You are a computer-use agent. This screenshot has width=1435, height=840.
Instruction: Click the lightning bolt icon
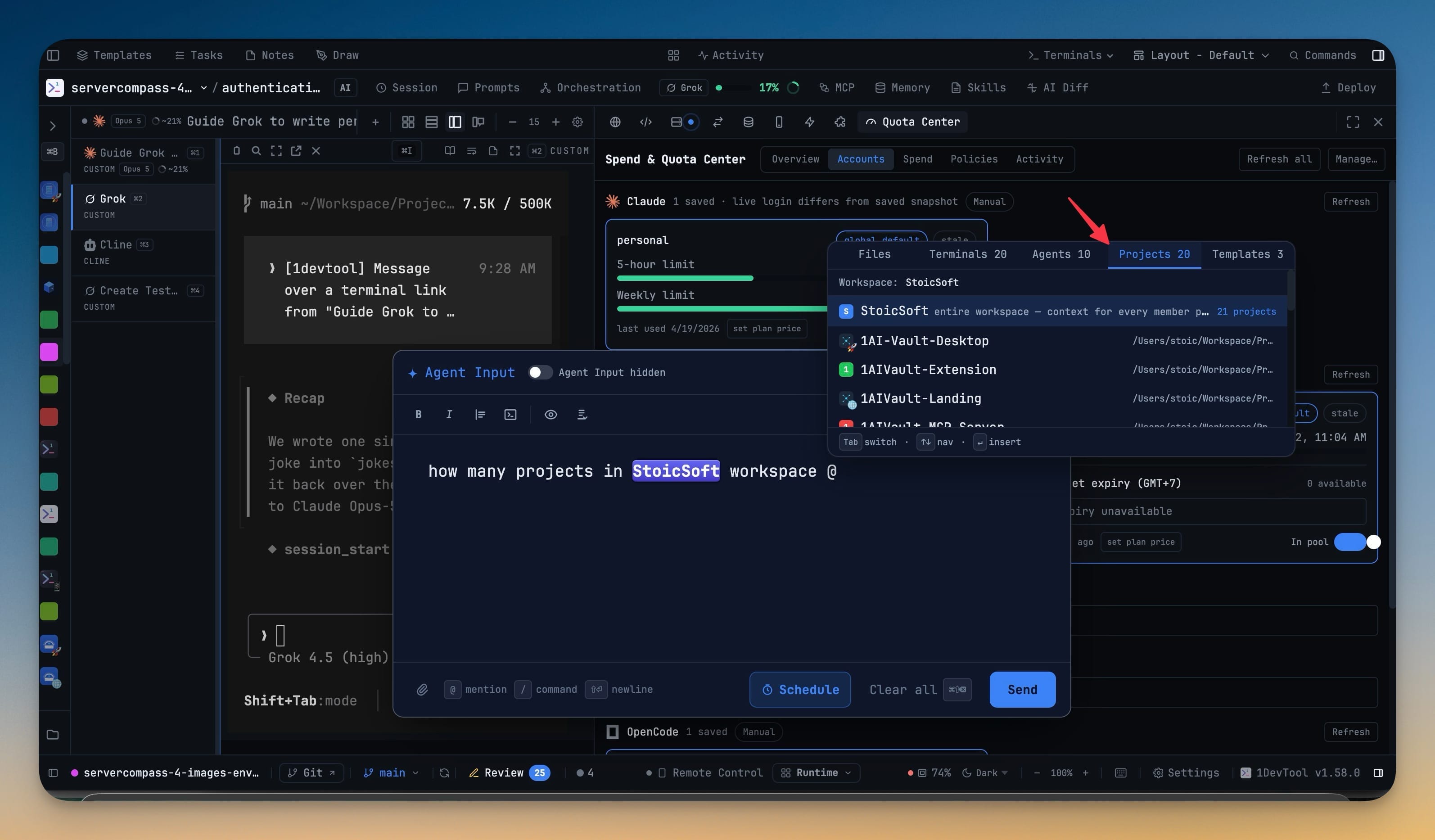coord(809,122)
